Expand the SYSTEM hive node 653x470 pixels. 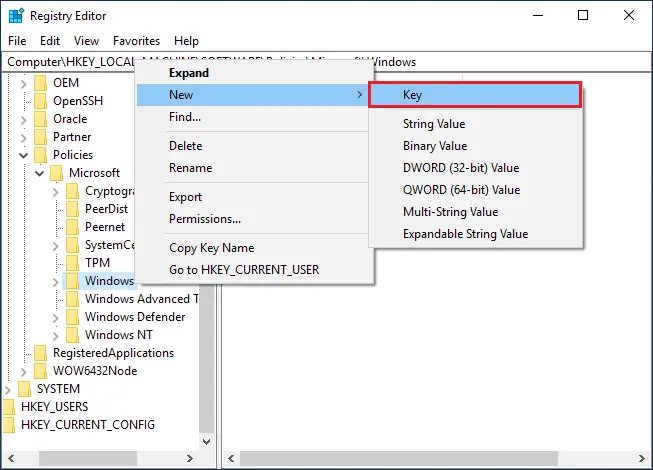click(x=8, y=390)
